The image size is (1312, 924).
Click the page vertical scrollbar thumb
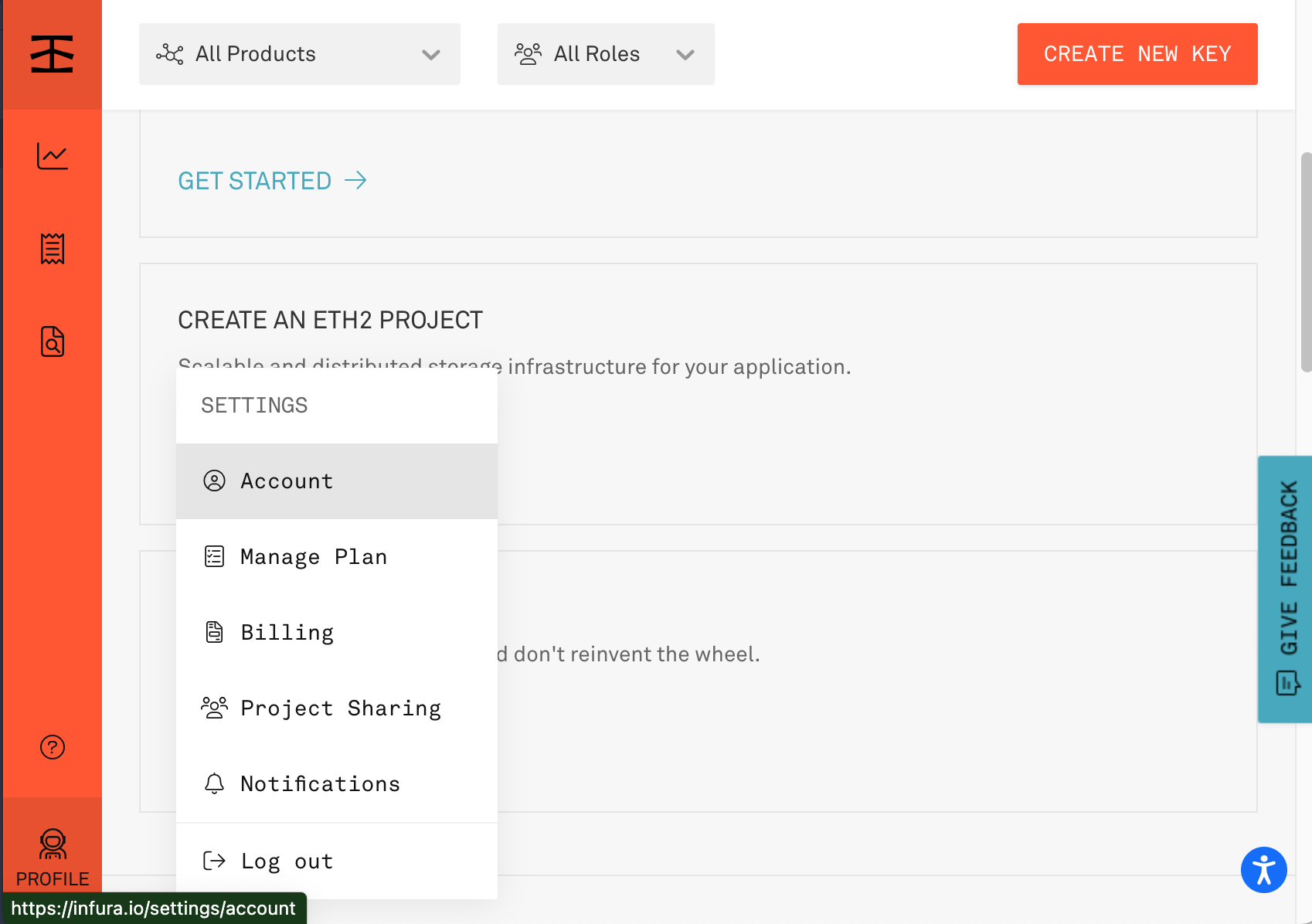1306,263
